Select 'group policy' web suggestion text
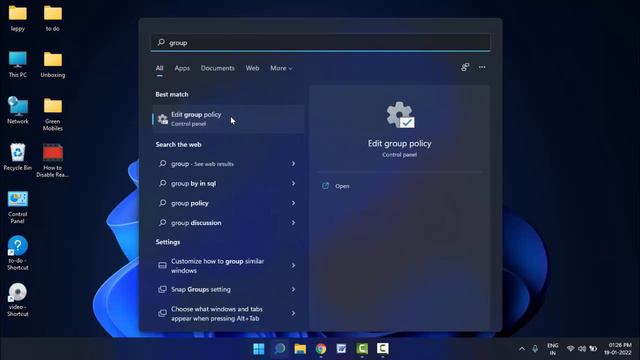 (x=190, y=203)
